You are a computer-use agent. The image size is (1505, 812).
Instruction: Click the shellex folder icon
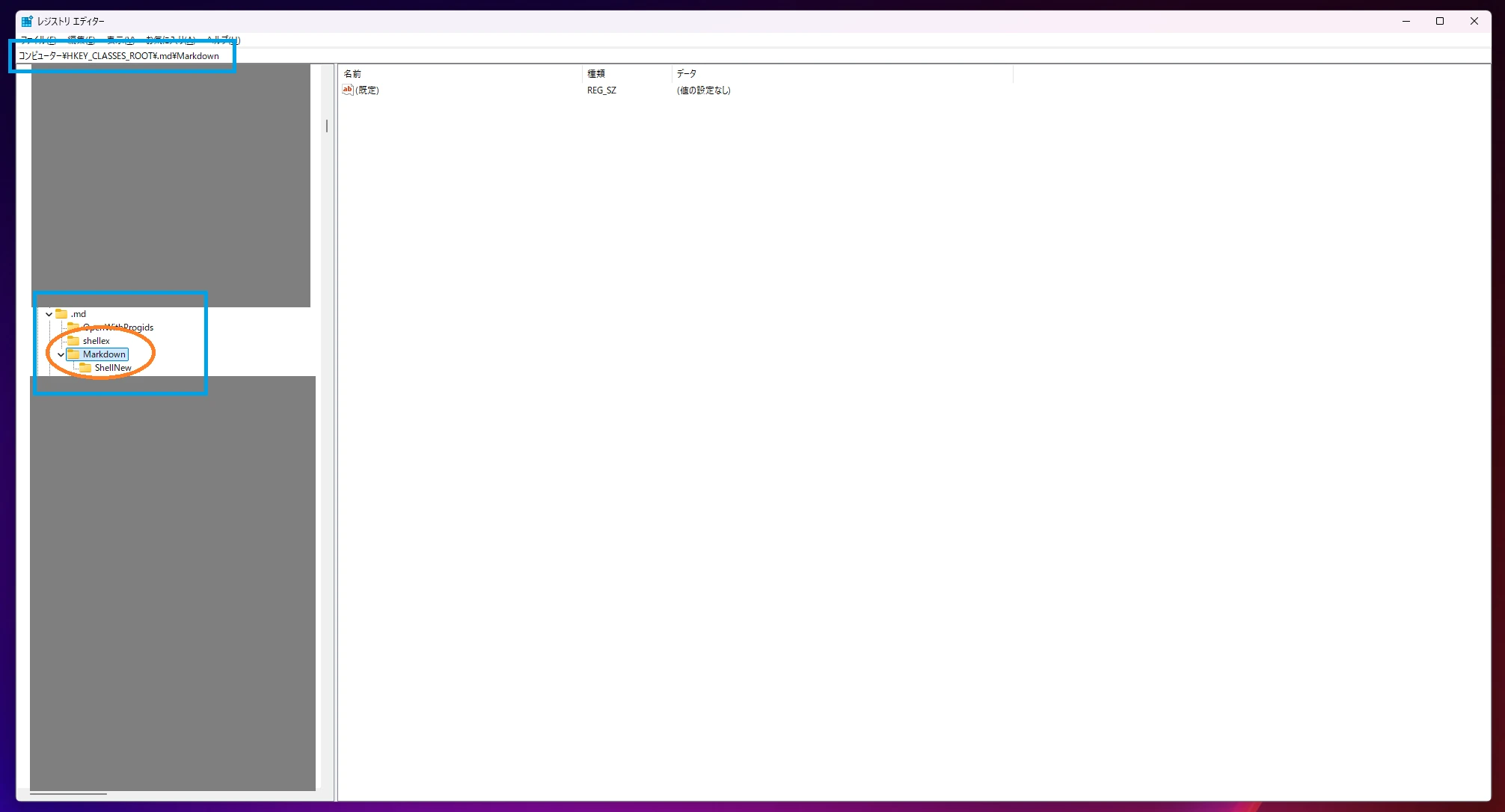[x=73, y=341]
